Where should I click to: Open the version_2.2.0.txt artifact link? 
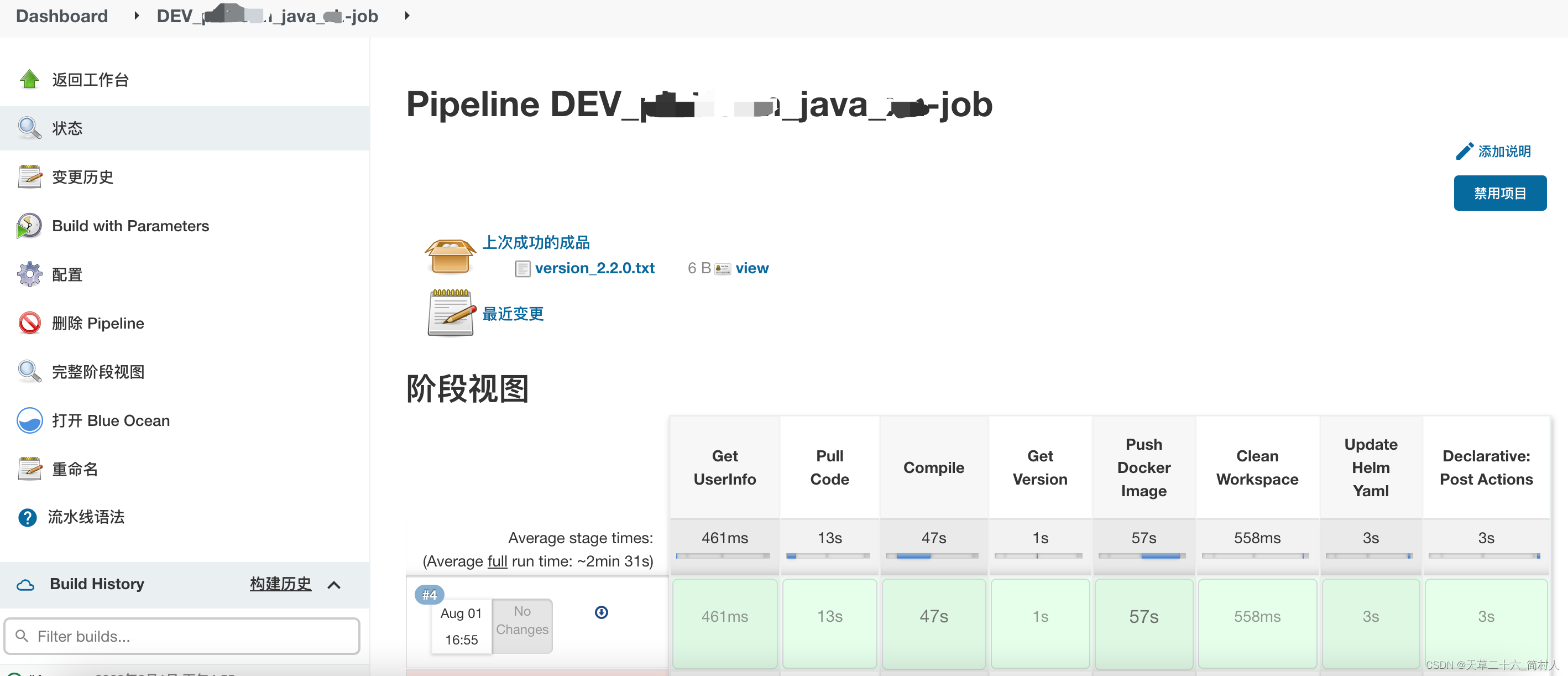(594, 268)
